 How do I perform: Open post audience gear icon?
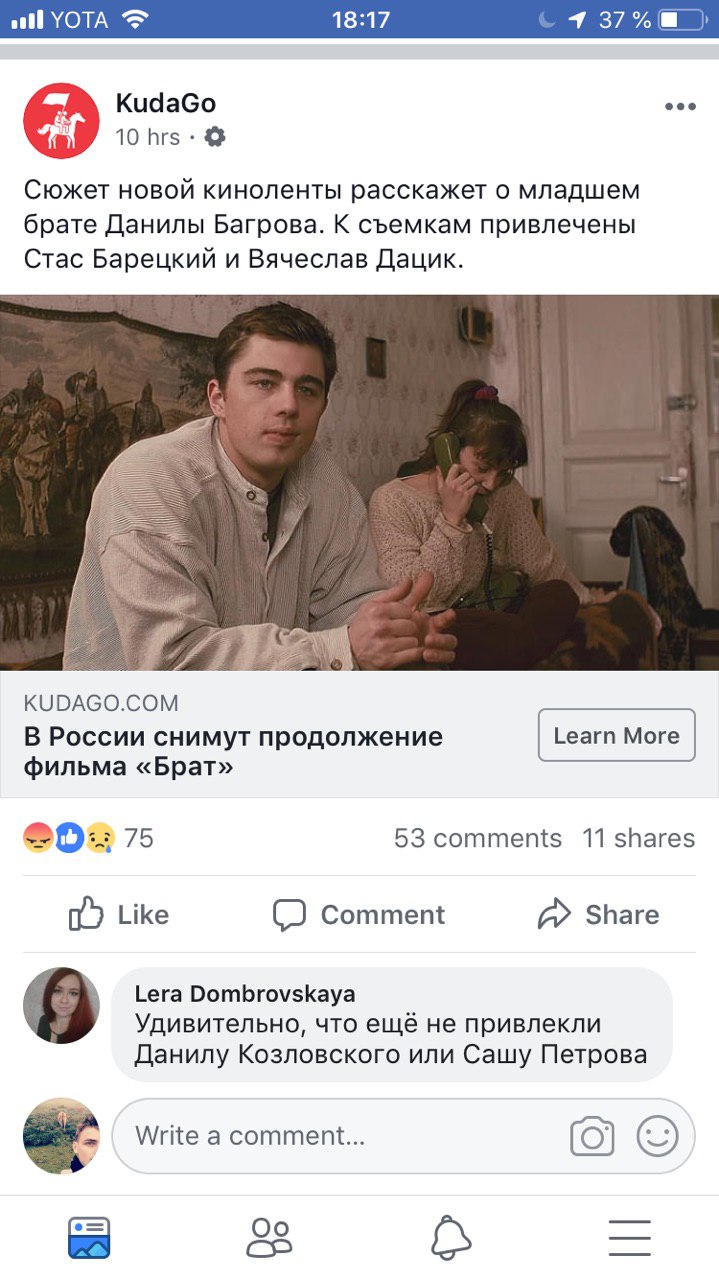click(215, 137)
